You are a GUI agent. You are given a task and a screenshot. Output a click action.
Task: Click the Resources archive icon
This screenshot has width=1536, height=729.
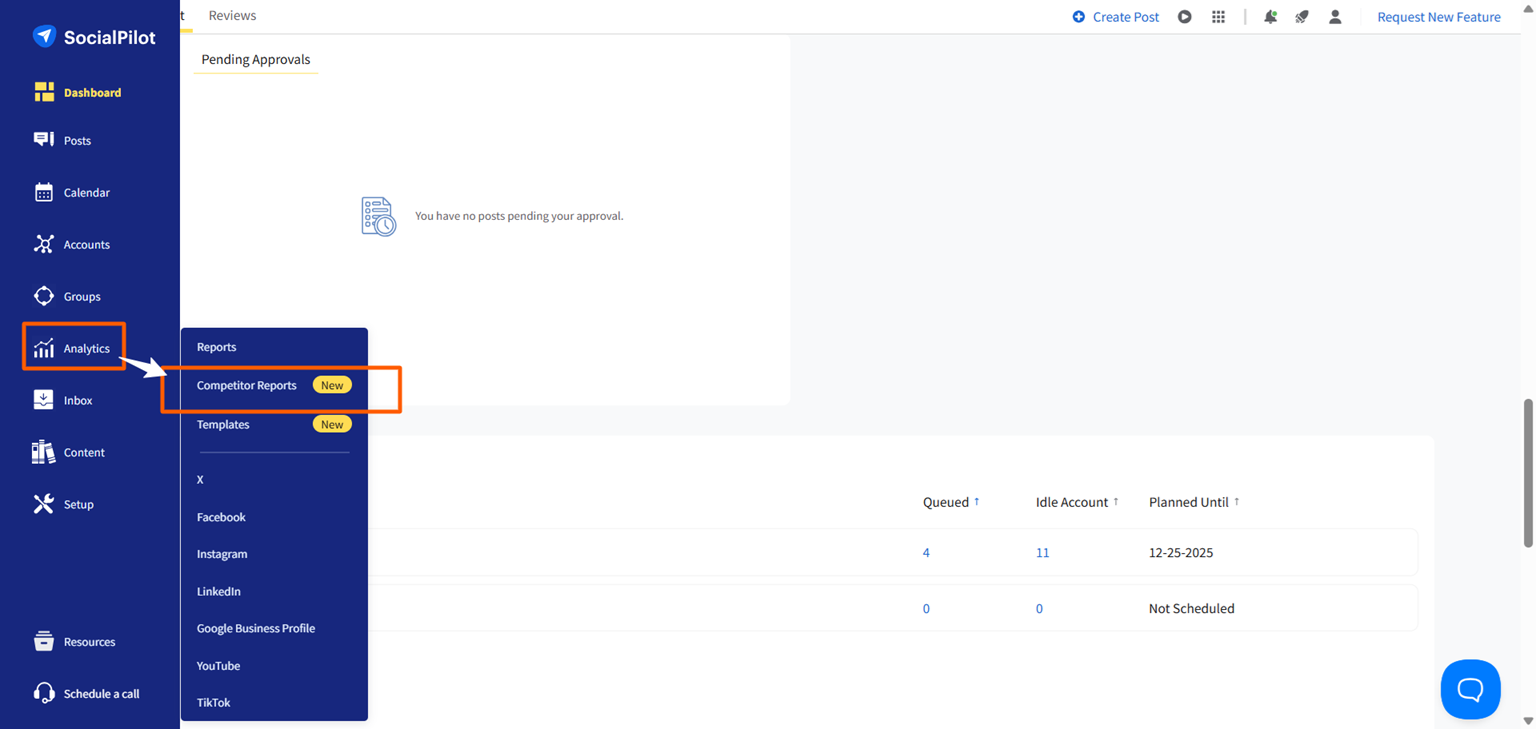(44, 642)
